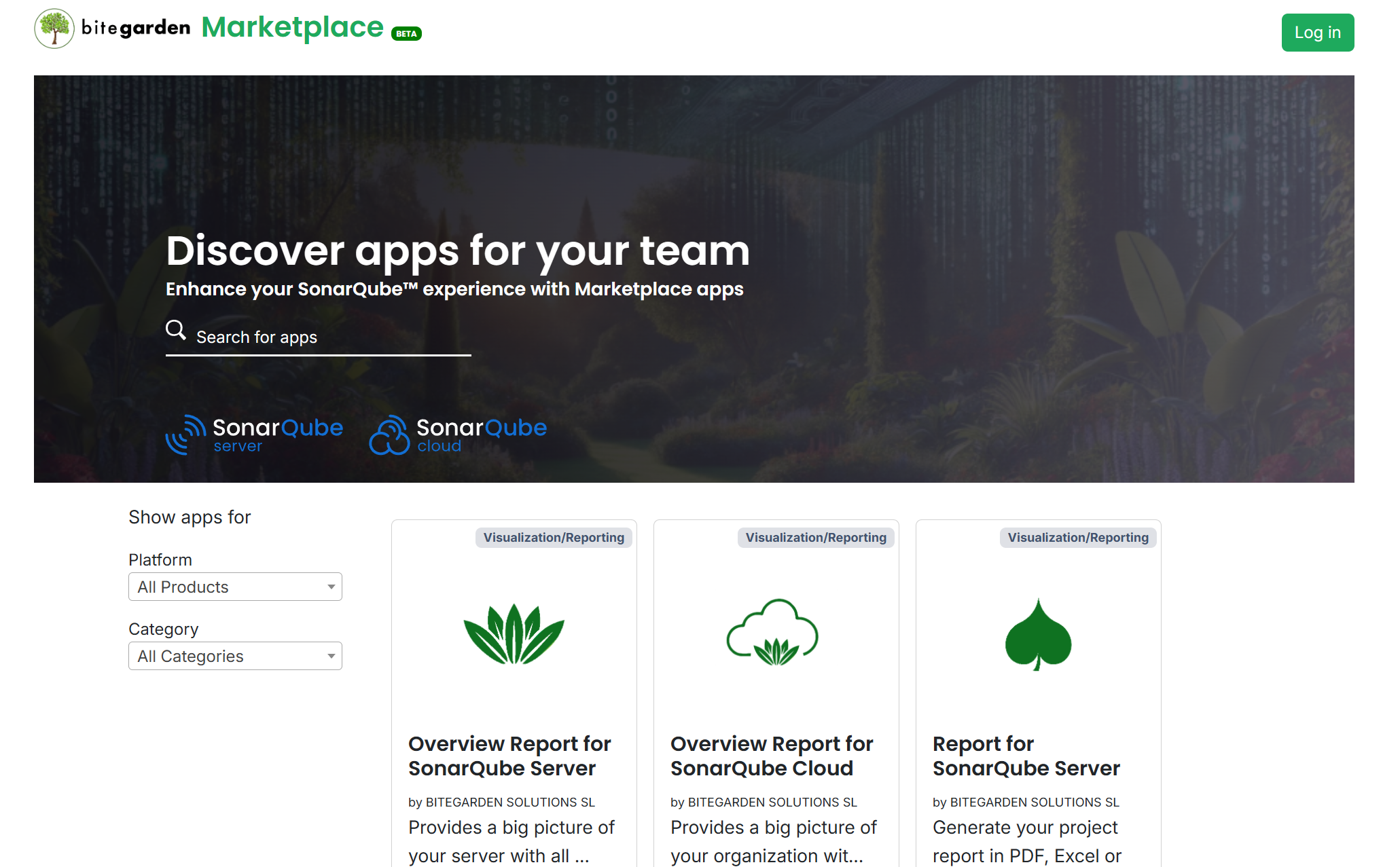Click the bitegarden brand name in header
This screenshot has height=867, width=1400.
(134, 28)
